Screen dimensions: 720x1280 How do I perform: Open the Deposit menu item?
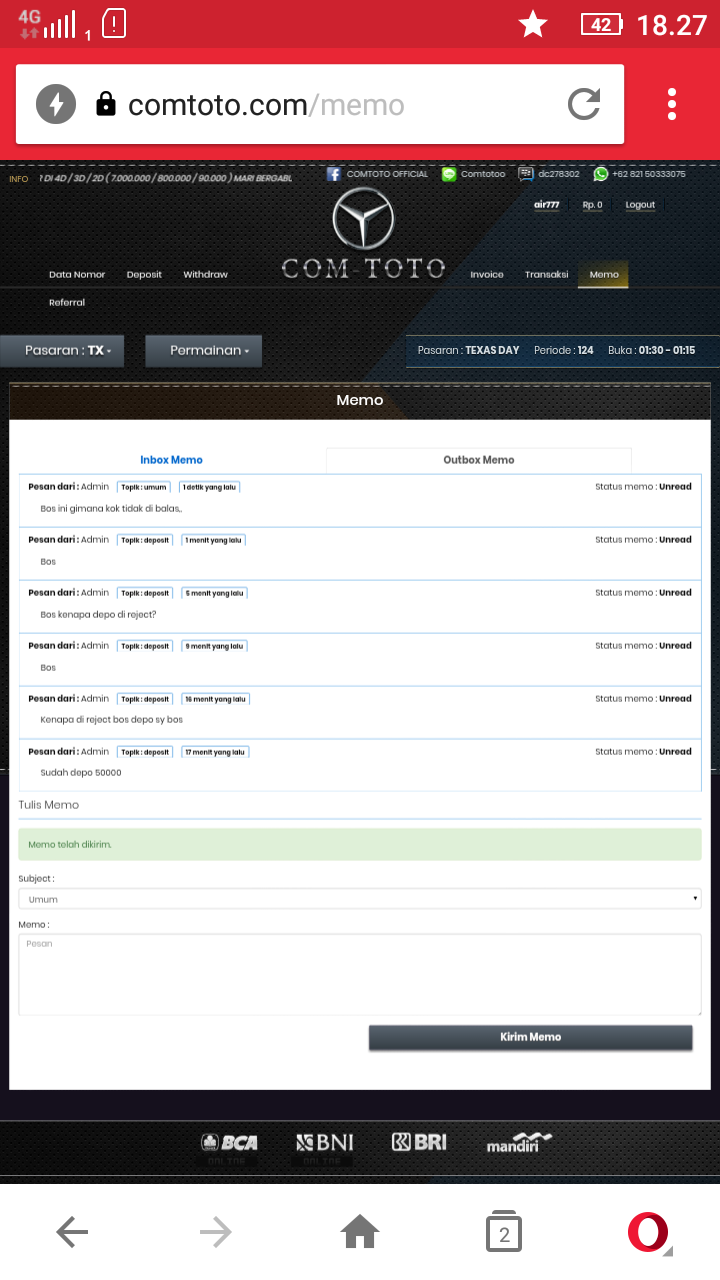coord(144,275)
